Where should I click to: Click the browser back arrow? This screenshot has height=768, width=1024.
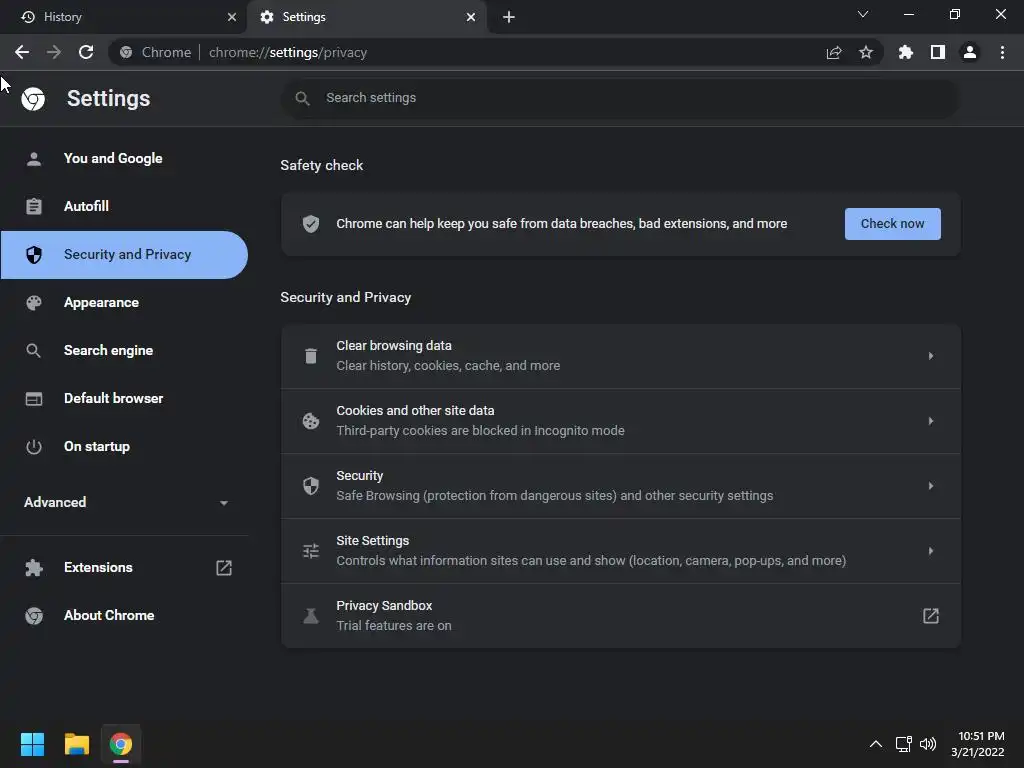[x=22, y=52]
